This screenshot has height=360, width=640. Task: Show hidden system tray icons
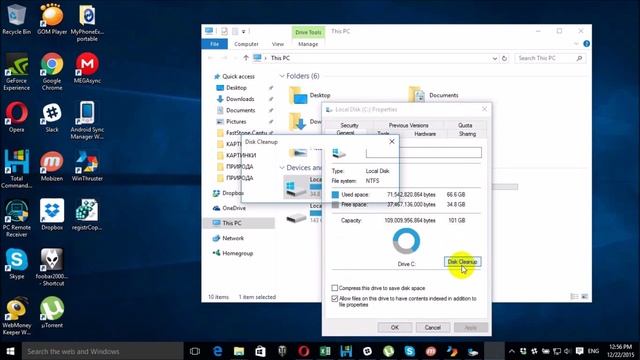tap(511, 351)
